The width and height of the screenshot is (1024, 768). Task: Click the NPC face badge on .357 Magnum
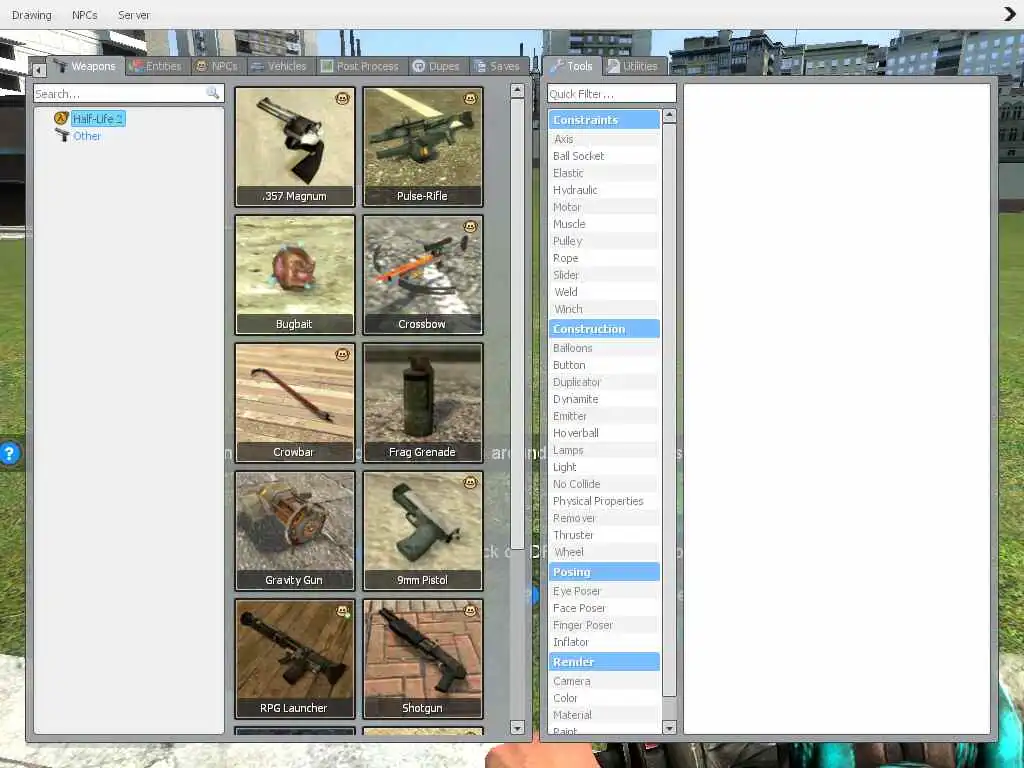click(x=342, y=99)
